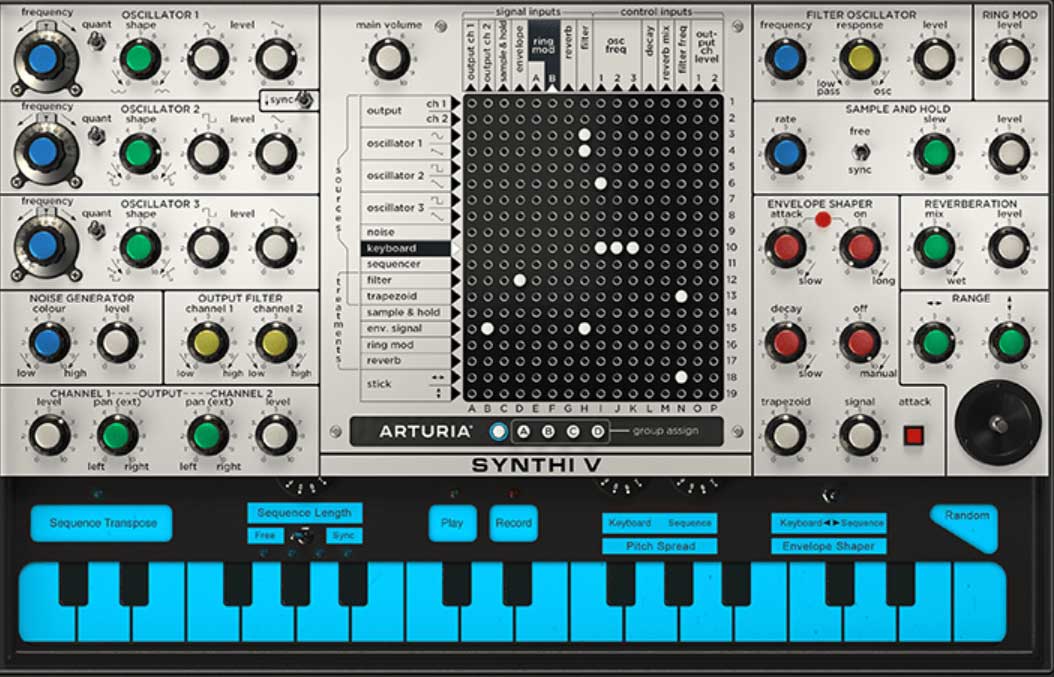Select the sequencer source row label

[406, 264]
